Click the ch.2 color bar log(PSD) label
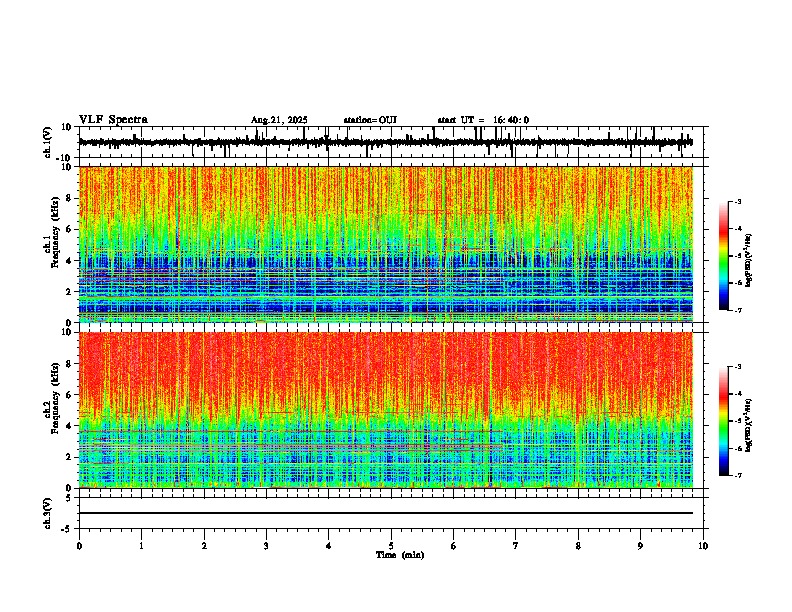Screen dimensions: 792x612 tap(749, 425)
